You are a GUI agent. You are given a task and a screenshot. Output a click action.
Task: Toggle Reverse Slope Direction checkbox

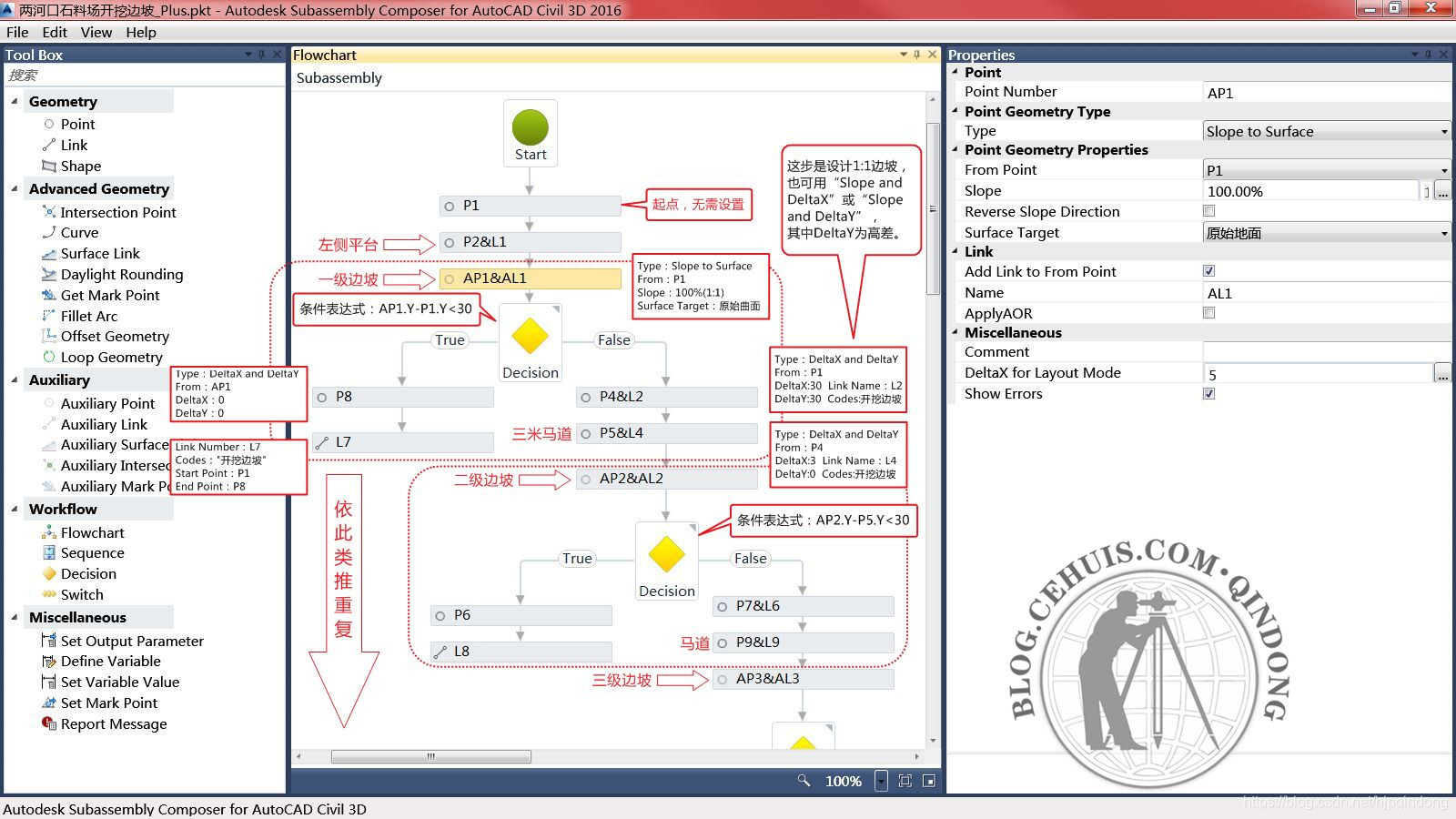pos(1209,211)
